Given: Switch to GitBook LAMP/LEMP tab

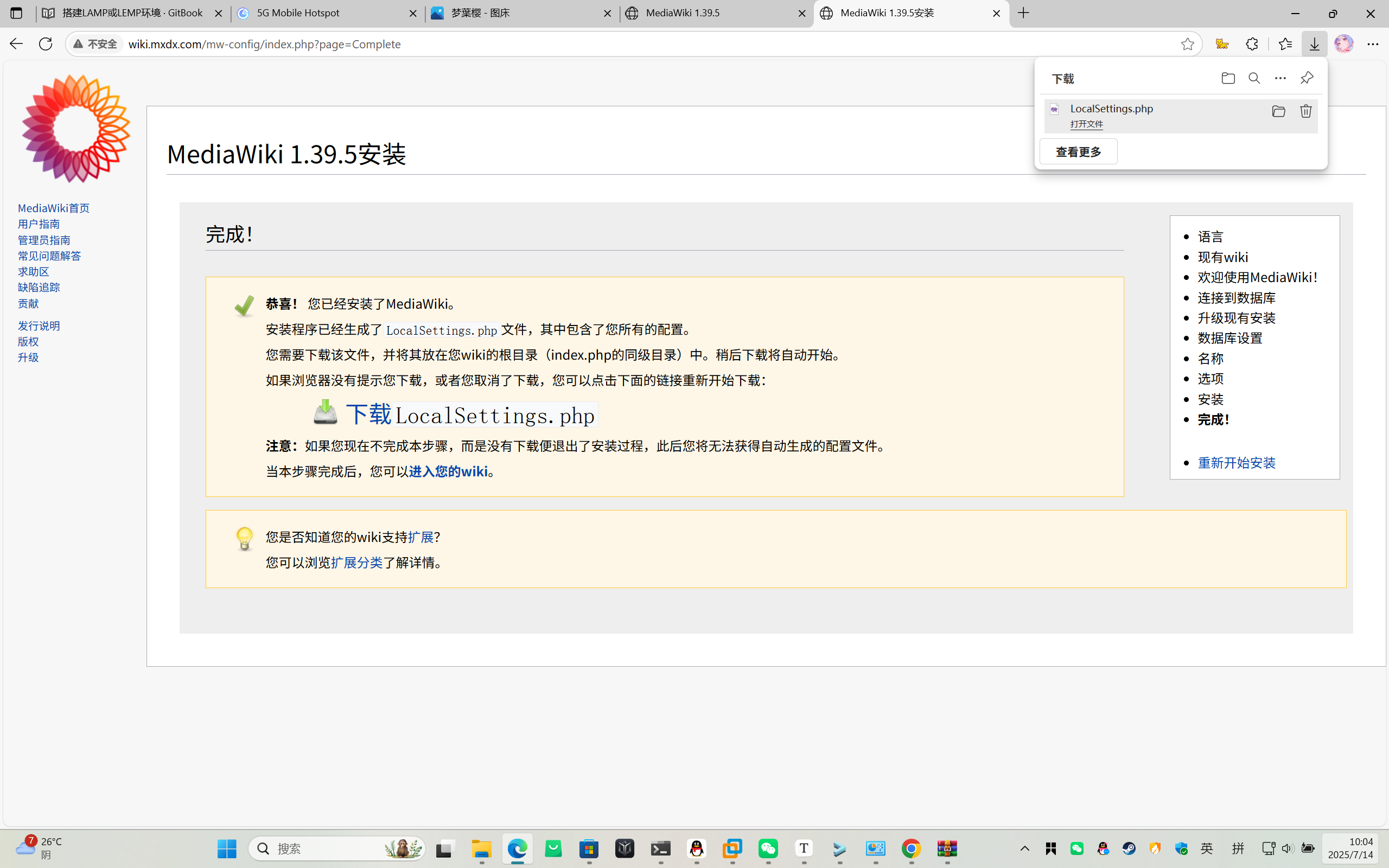Looking at the screenshot, I should coord(132,12).
